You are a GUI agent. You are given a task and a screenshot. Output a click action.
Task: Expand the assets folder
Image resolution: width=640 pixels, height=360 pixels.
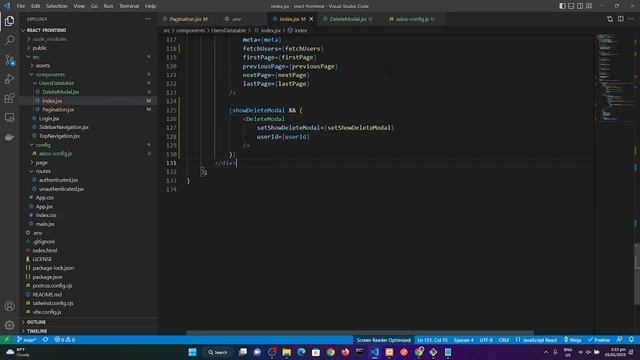[x=42, y=66]
